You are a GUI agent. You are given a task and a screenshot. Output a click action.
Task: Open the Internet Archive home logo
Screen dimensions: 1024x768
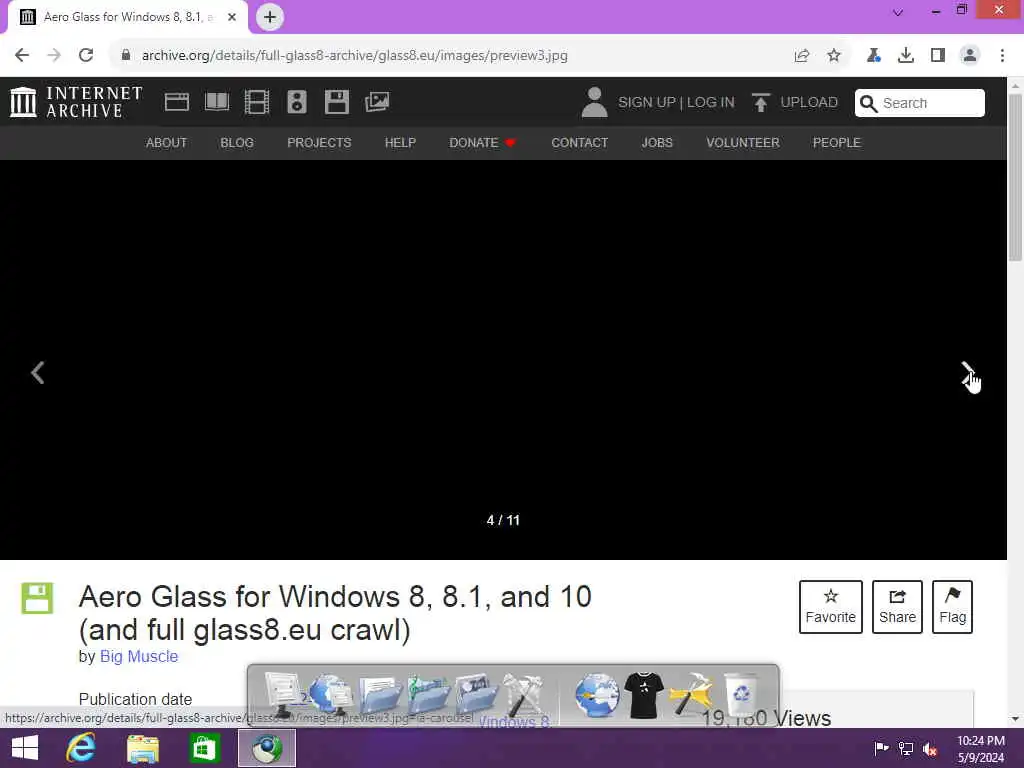(76, 102)
